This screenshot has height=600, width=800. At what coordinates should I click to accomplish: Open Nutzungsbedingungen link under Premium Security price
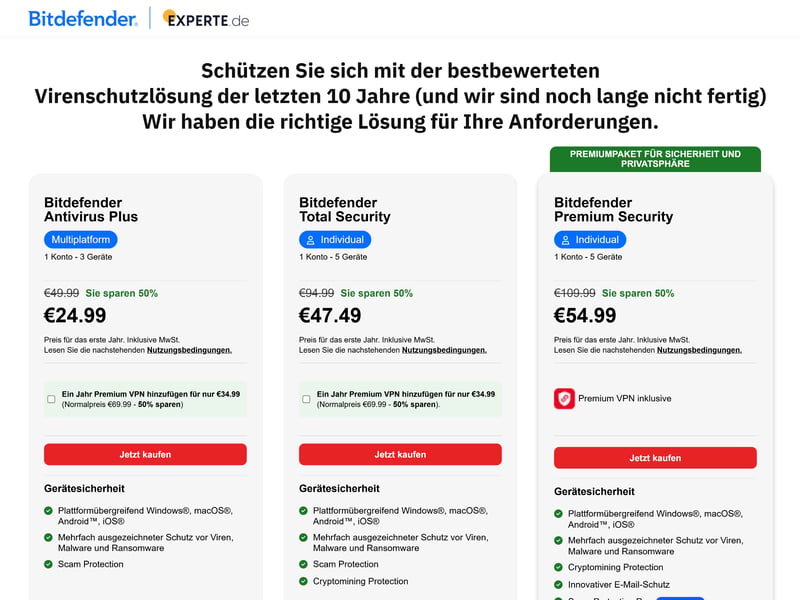[x=699, y=350]
